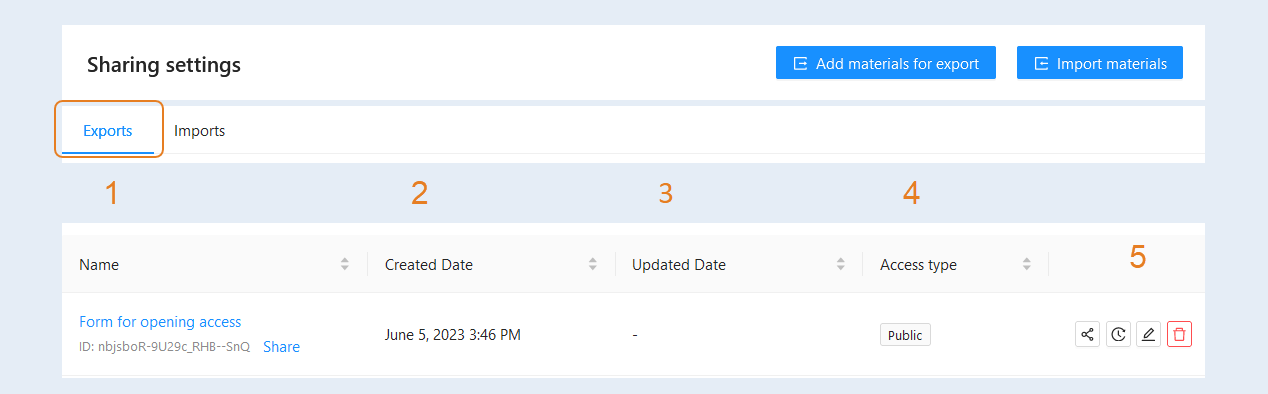This screenshot has width=1268, height=394.
Task: Open the Form for opening access link
Action: (160, 322)
